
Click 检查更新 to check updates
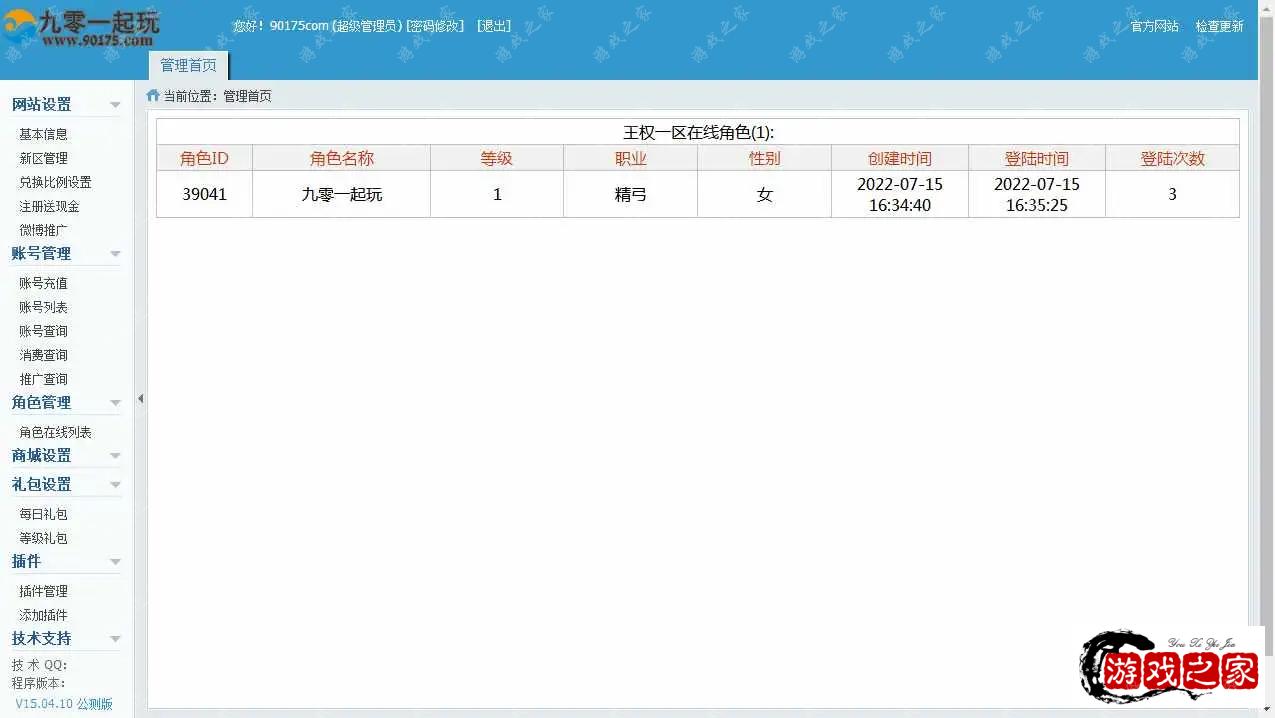point(1218,26)
